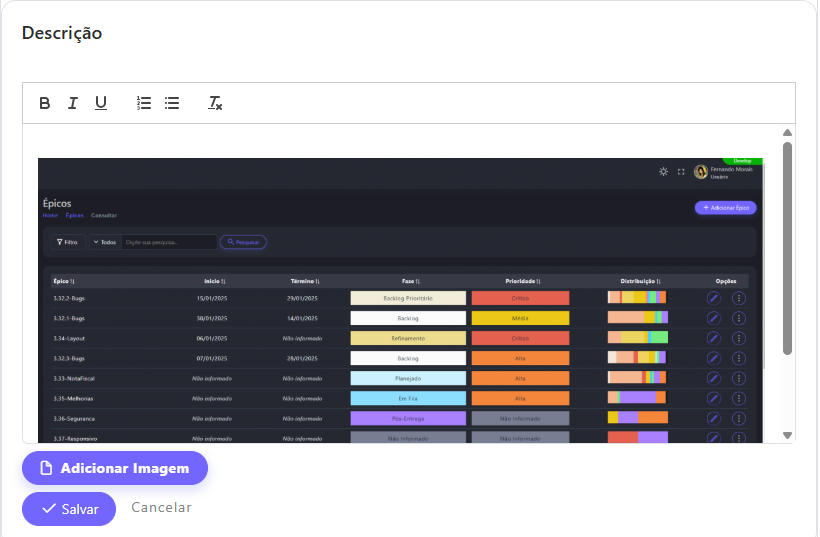Insert a bulleted list
This screenshot has width=820, height=537.
click(172, 103)
